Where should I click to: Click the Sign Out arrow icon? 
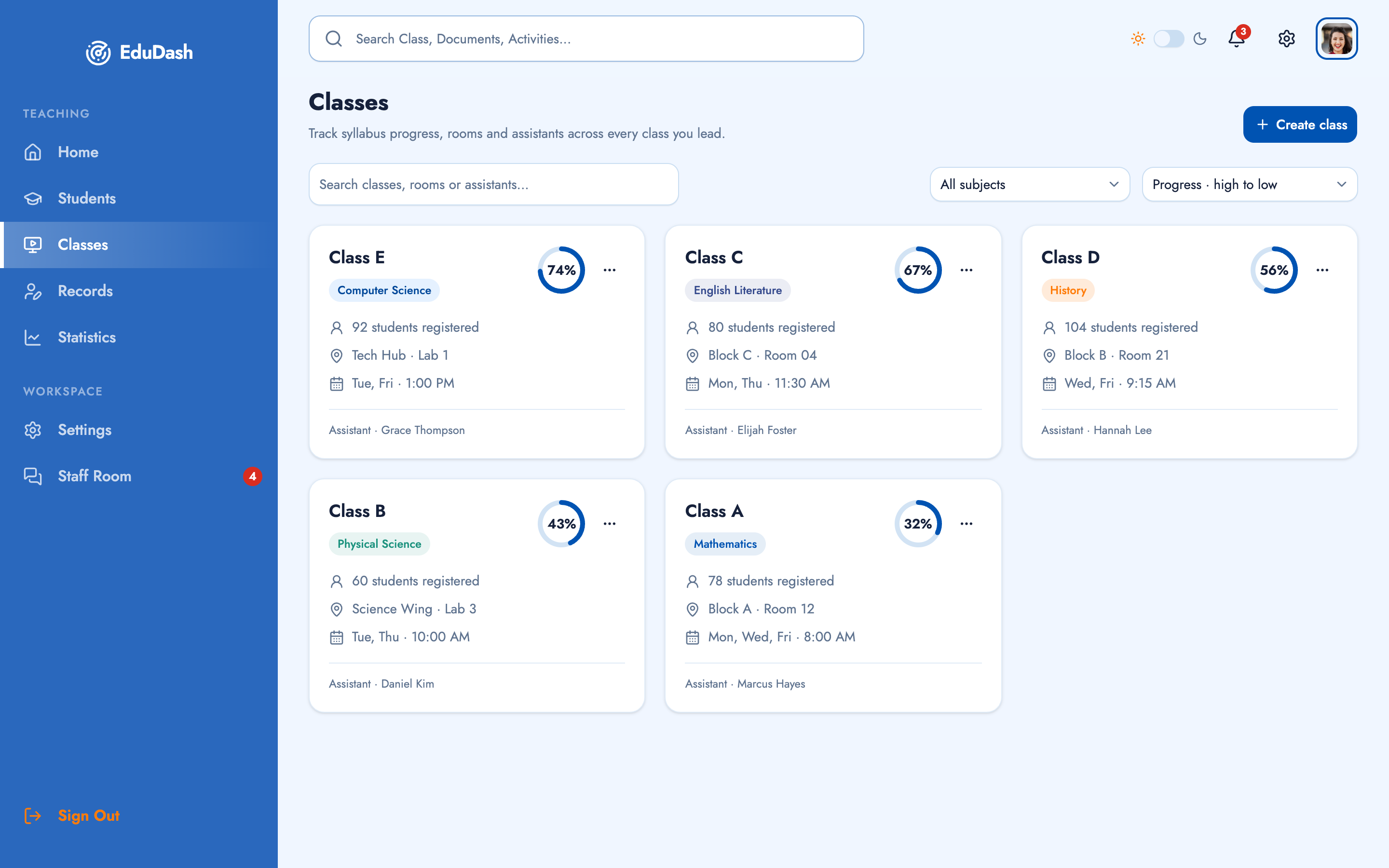[33, 816]
